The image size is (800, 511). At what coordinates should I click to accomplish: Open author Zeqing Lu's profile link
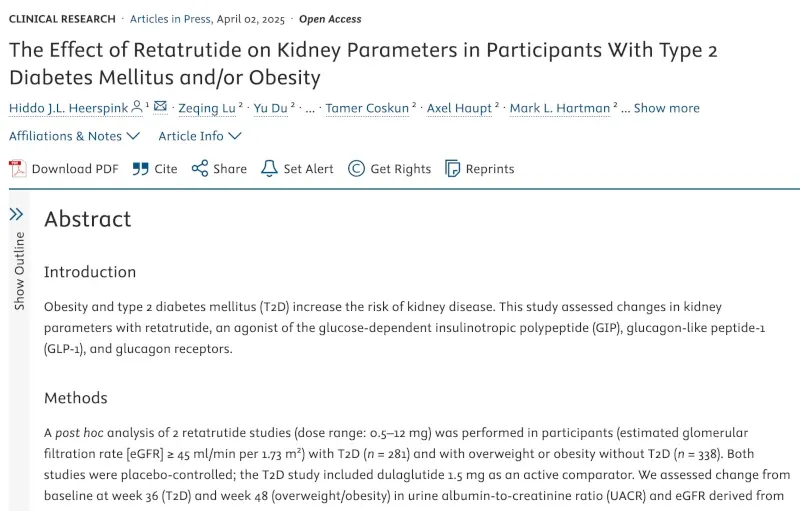207,108
